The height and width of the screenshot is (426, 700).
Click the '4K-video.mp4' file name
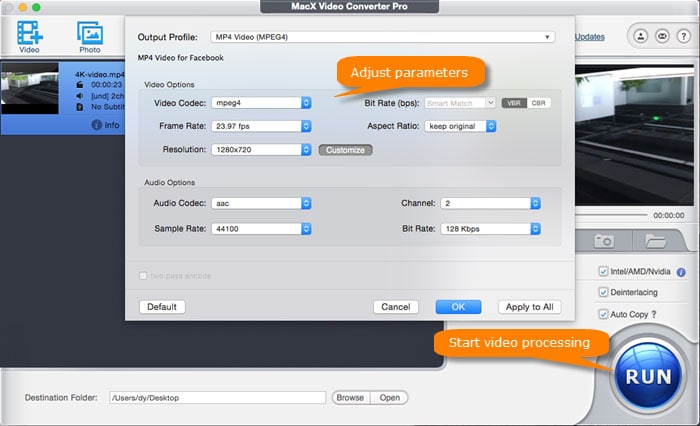click(x=100, y=74)
